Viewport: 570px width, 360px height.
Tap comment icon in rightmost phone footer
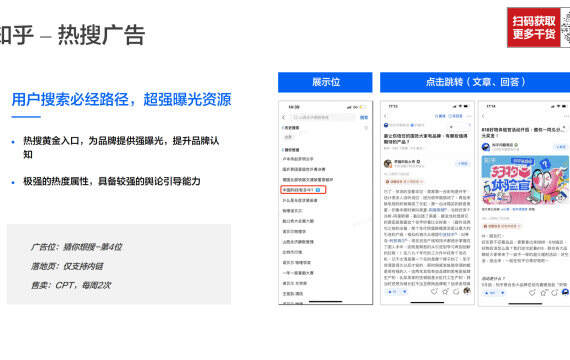(x=554, y=293)
